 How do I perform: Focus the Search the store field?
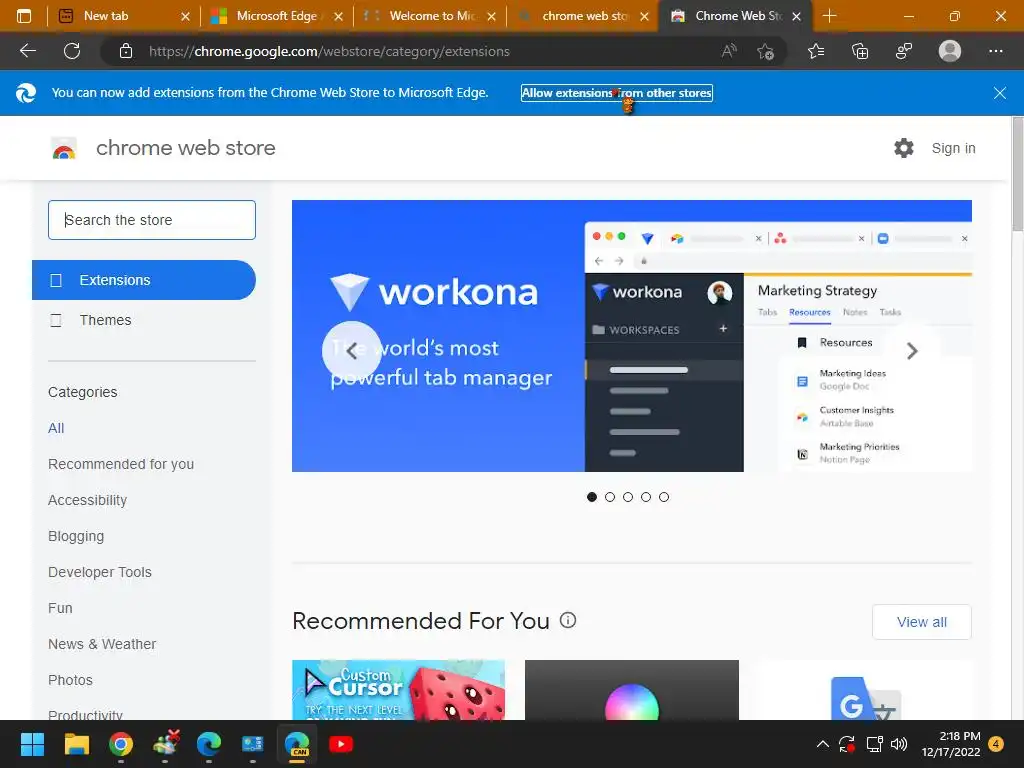[x=152, y=220]
